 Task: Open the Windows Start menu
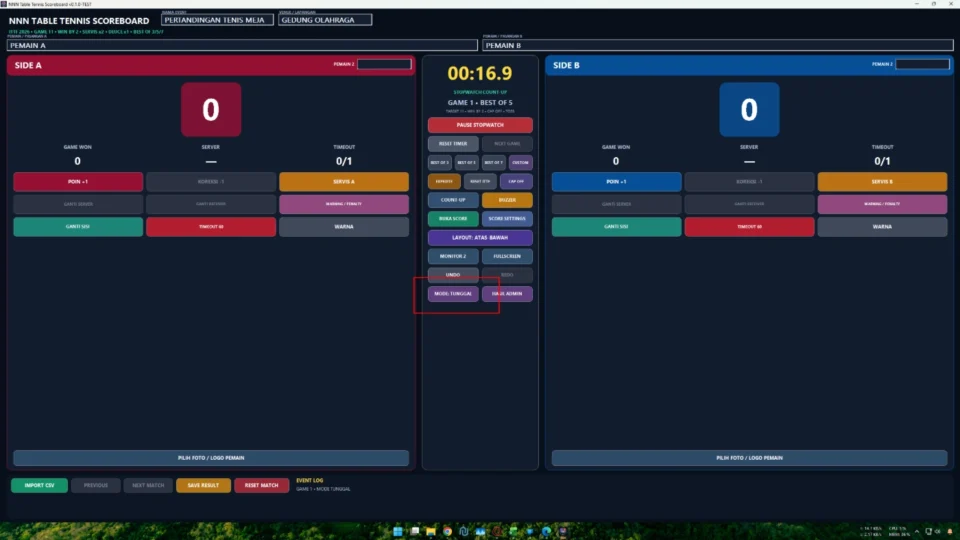pyautogui.click(x=398, y=531)
